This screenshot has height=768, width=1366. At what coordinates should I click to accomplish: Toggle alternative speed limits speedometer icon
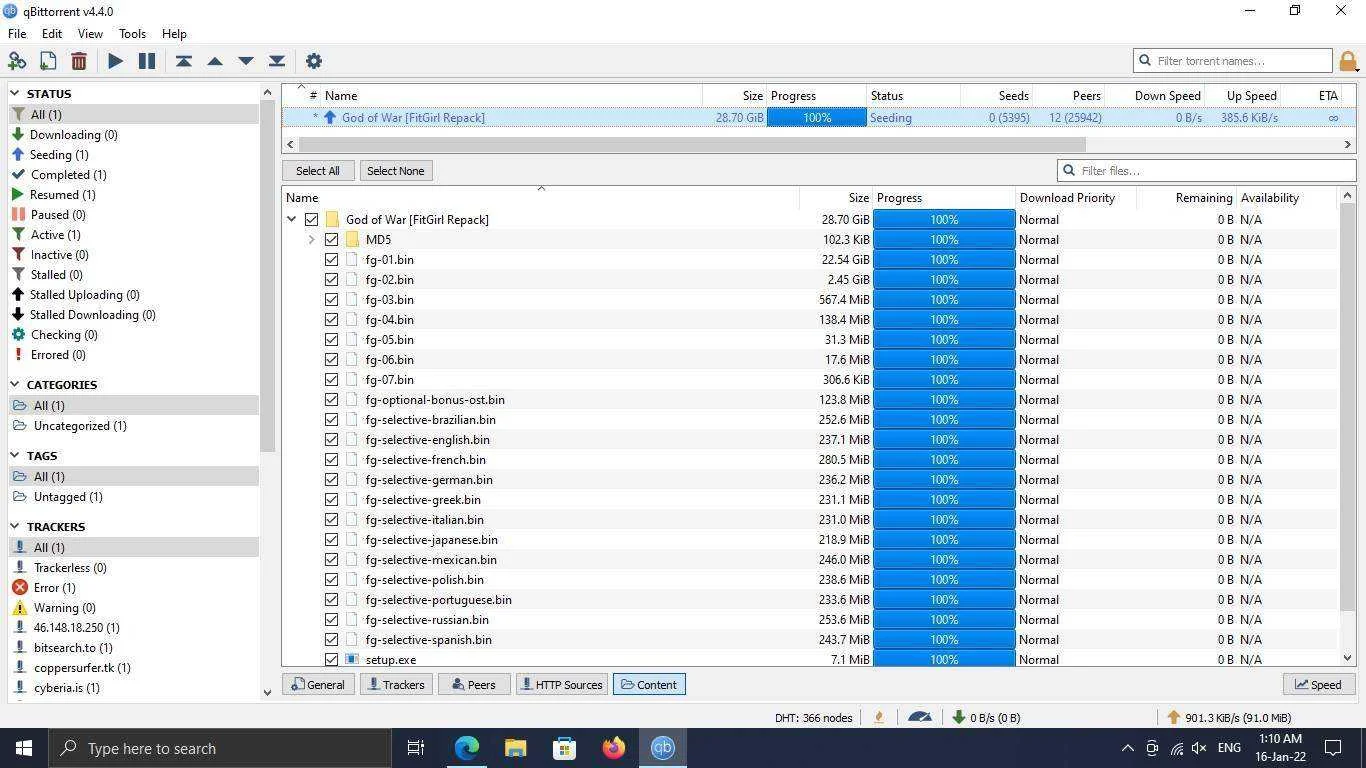point(920,717)
